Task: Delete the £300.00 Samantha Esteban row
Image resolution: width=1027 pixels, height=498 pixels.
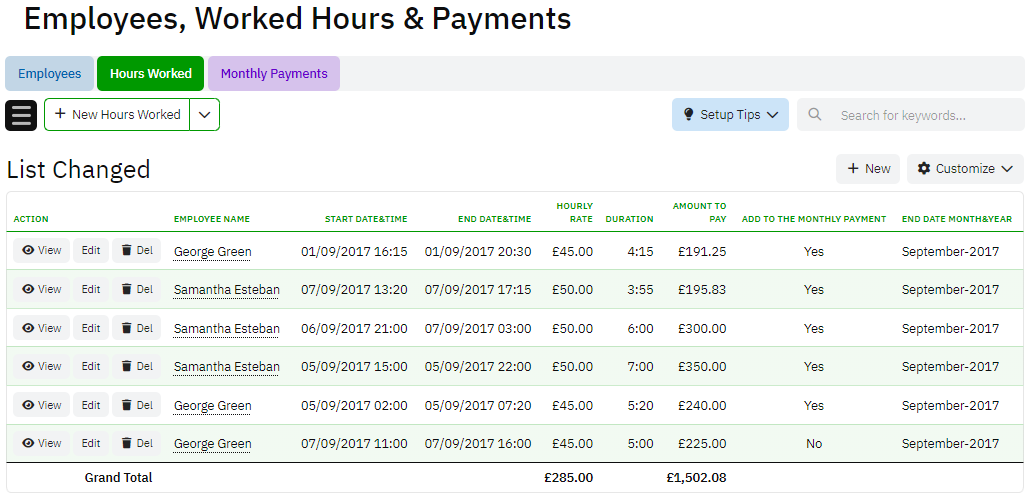Action: pyautogui.click(x=137, y=328)
